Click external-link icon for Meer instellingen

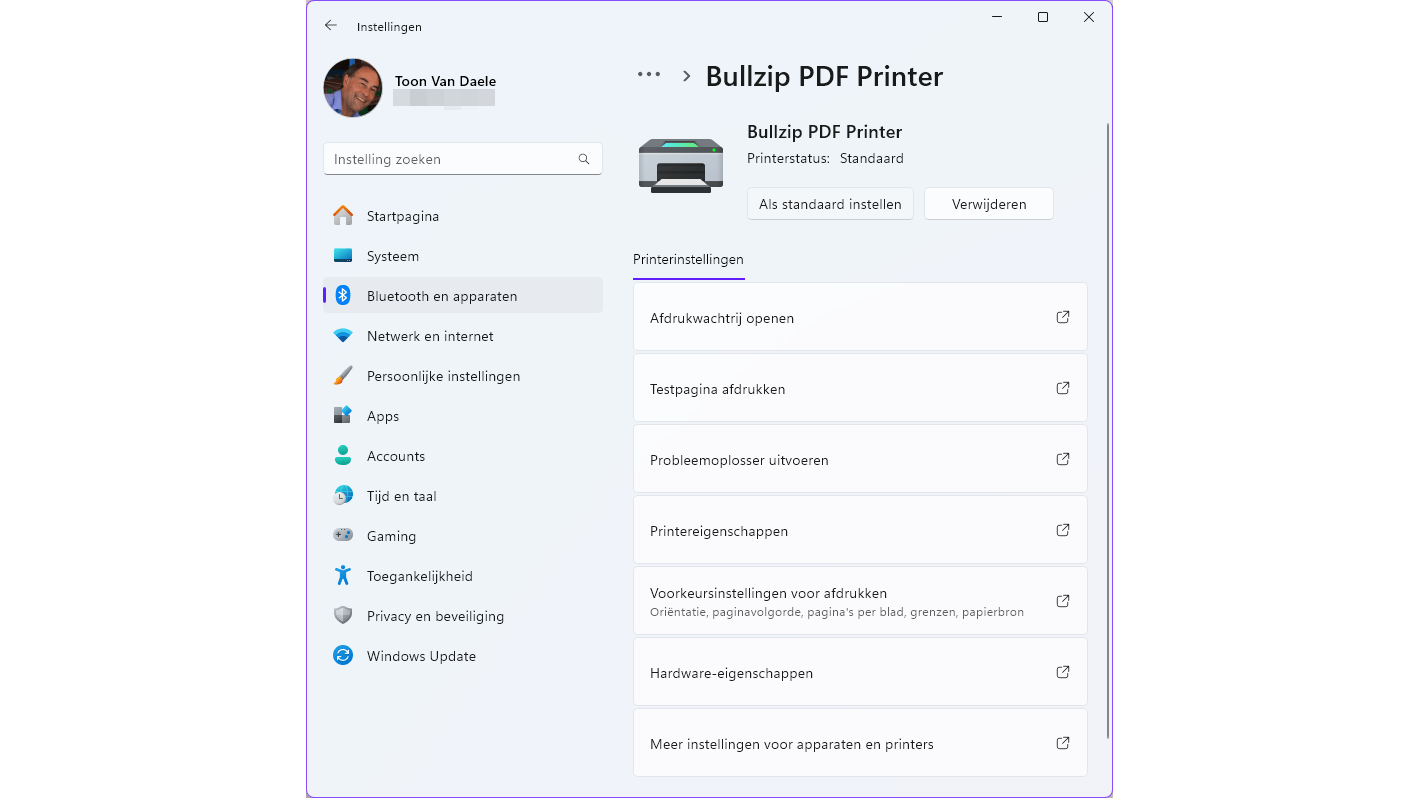click(1063, 743)
